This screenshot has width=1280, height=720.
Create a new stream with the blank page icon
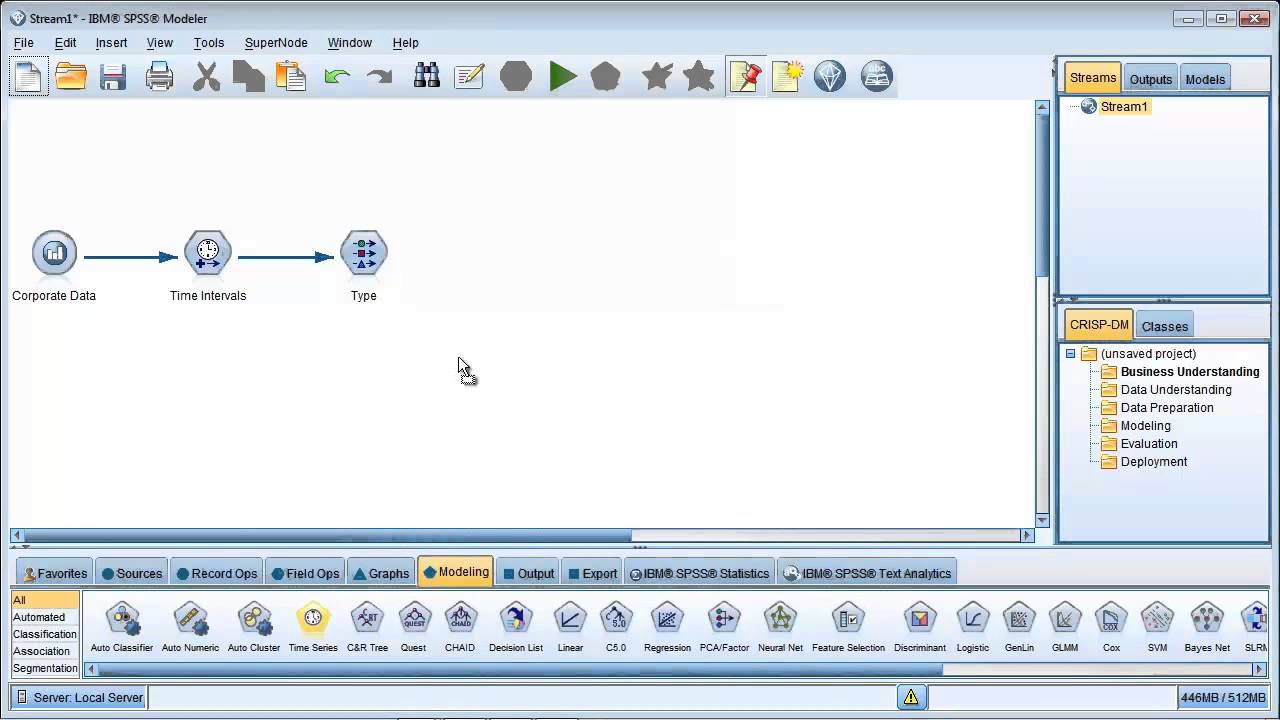(29, 77)
